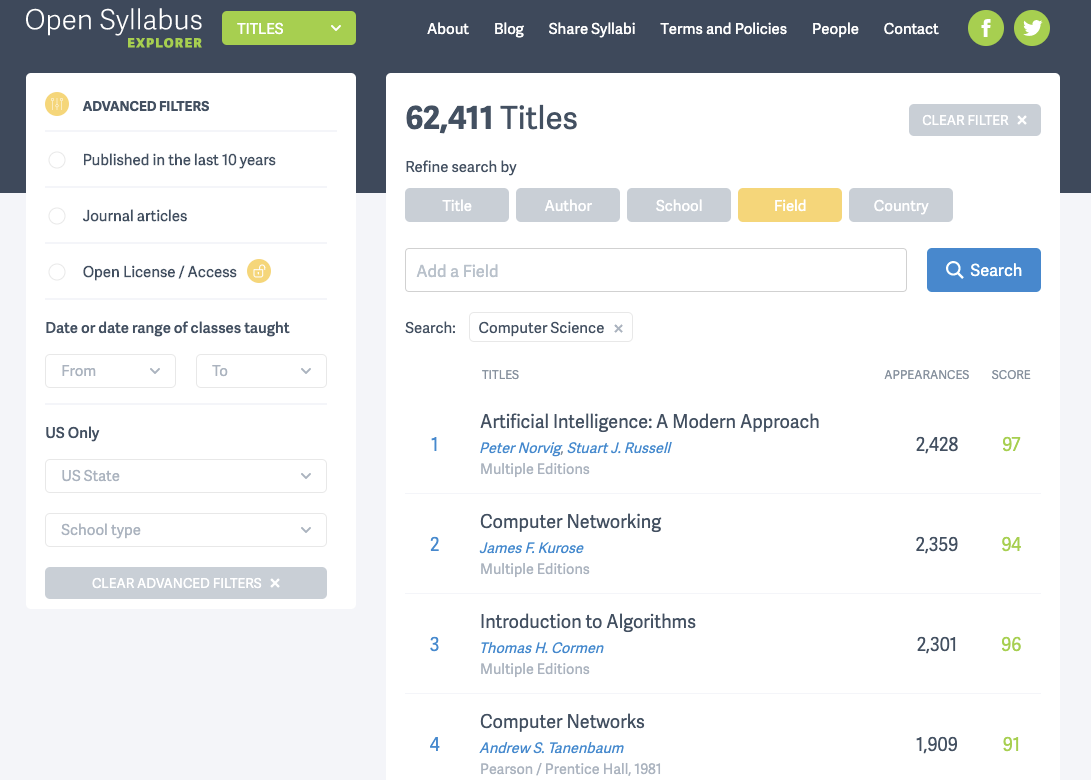This screenshot has width=1091, height=780.
Task: Open author Thomas H. Cormen link
Action: 542,648
